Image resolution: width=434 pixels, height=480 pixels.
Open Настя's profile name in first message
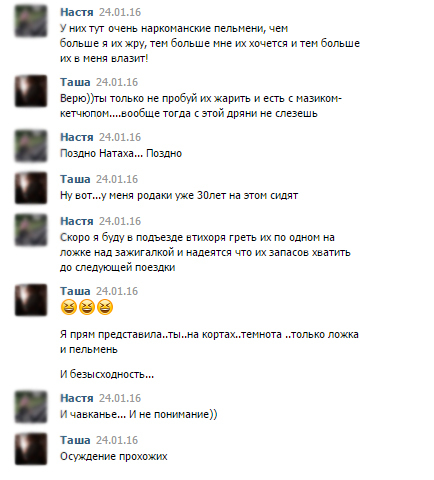pos(77,12)
